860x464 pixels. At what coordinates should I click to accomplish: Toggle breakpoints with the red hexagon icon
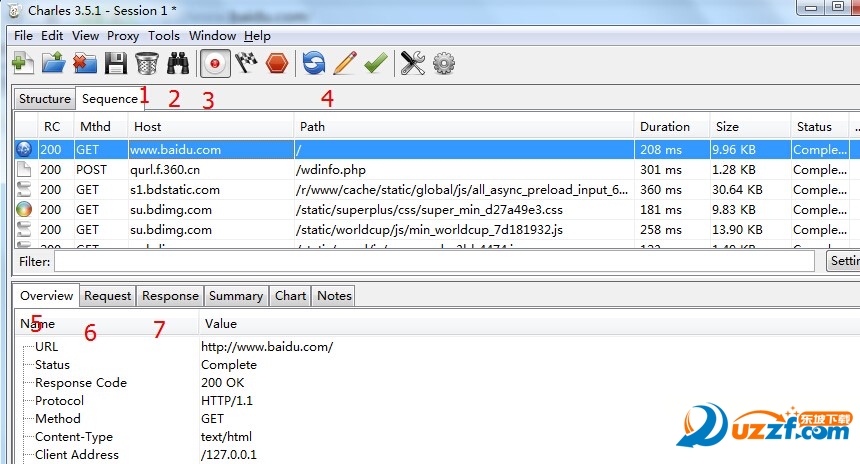(277, 63)
